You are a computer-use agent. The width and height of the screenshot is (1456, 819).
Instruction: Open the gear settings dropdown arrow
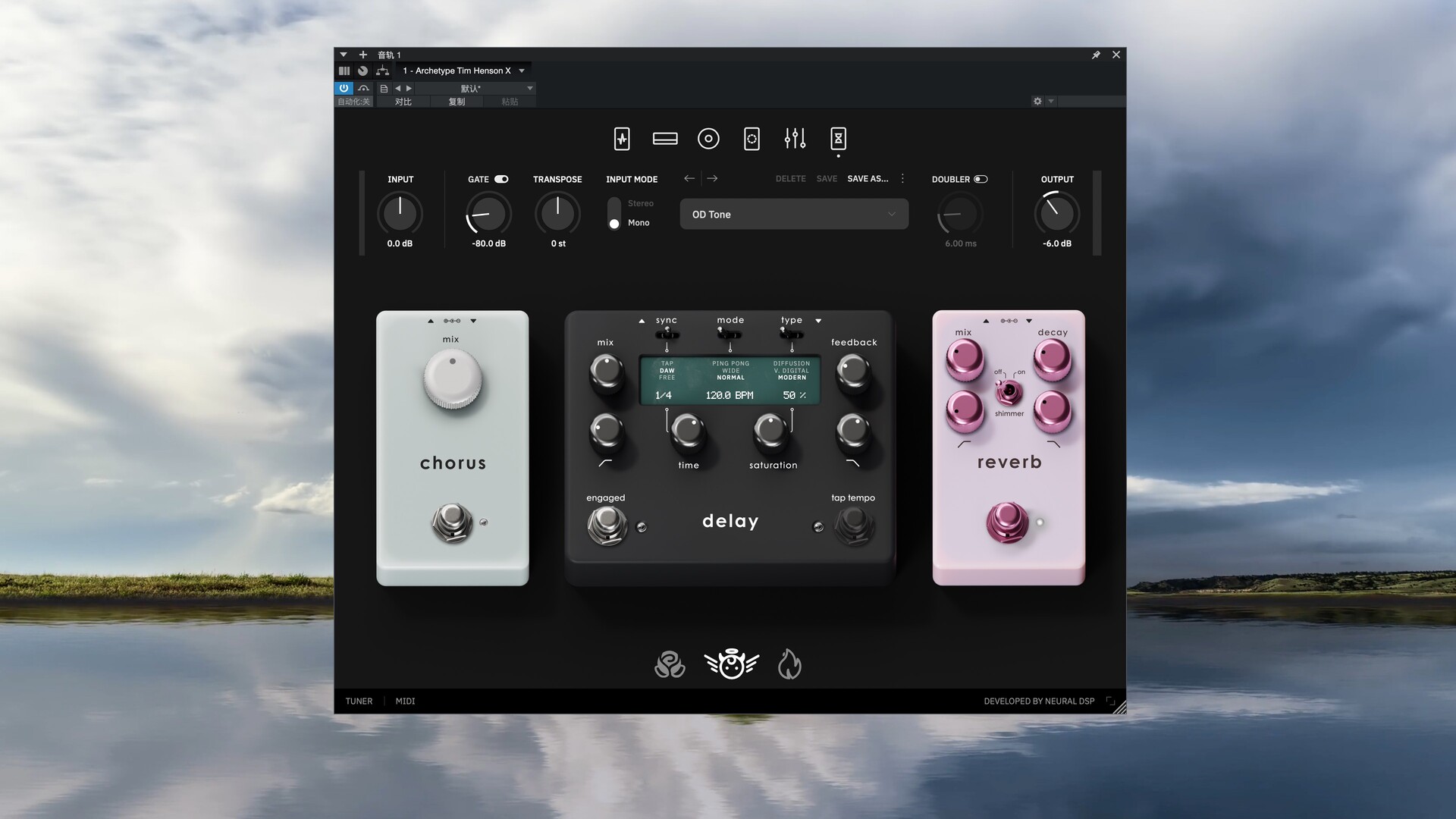pyautogui.click(x=1051, y=101)
